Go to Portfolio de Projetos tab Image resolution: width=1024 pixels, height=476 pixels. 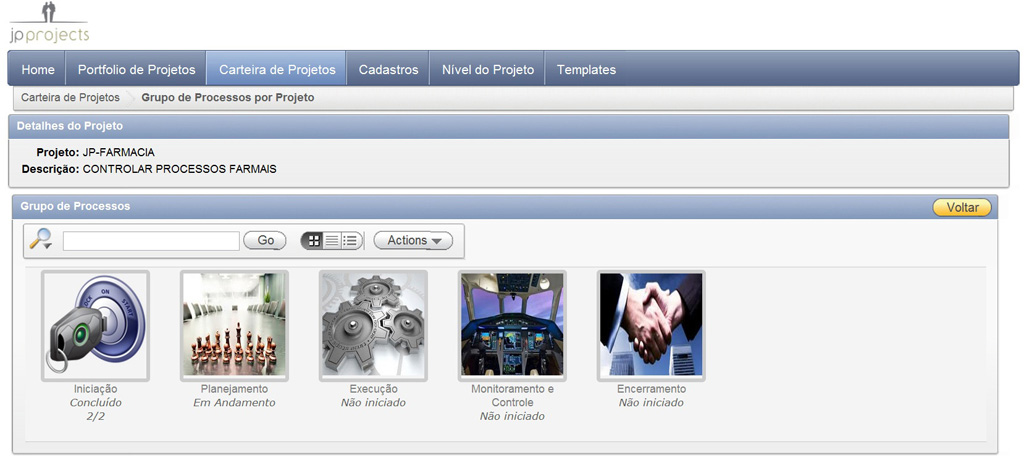tap(136, 69)
